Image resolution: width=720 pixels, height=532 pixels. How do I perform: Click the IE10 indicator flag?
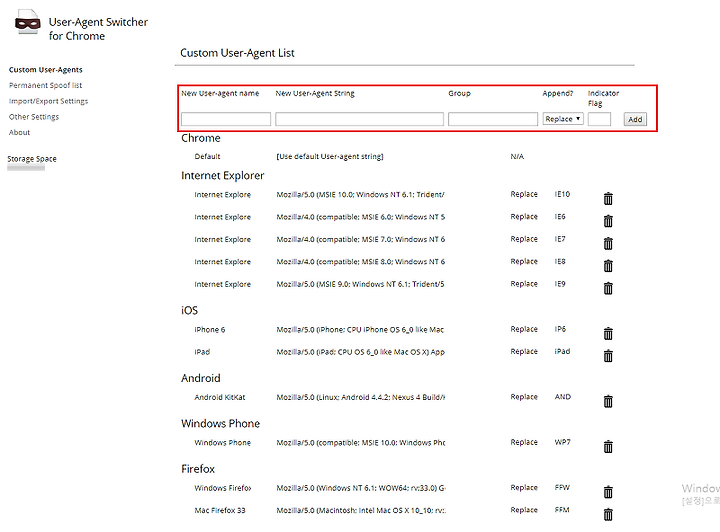pos(562,194)
